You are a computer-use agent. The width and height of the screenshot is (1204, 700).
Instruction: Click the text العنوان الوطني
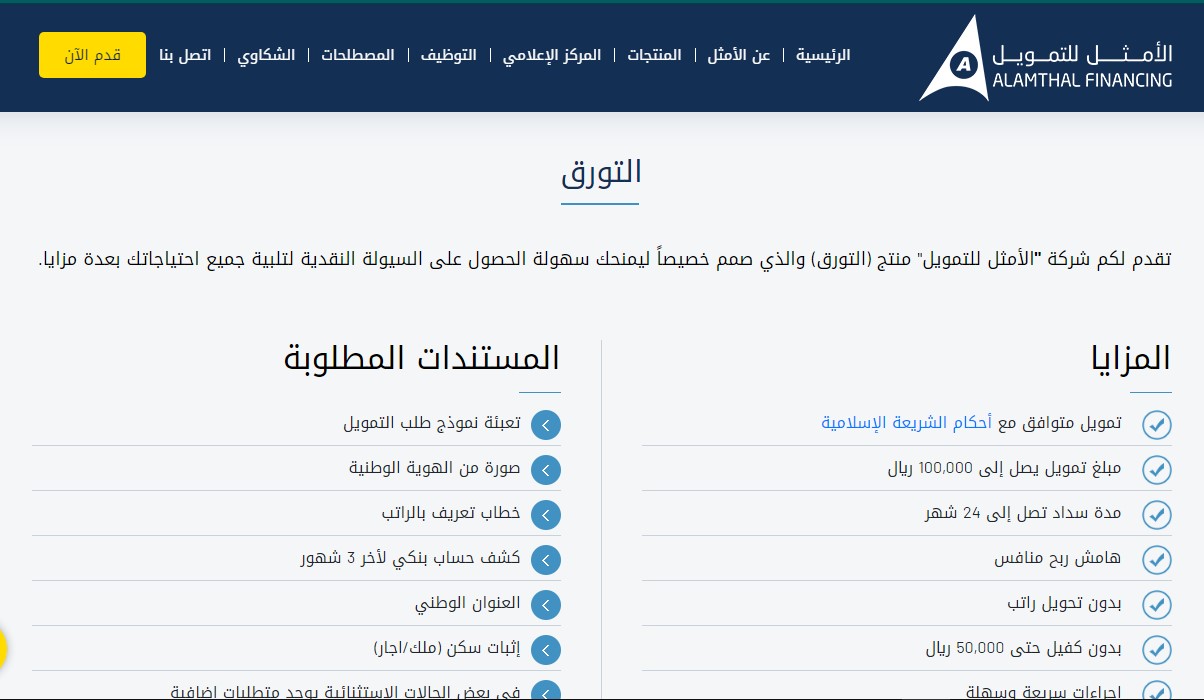[x=468, y=603]
